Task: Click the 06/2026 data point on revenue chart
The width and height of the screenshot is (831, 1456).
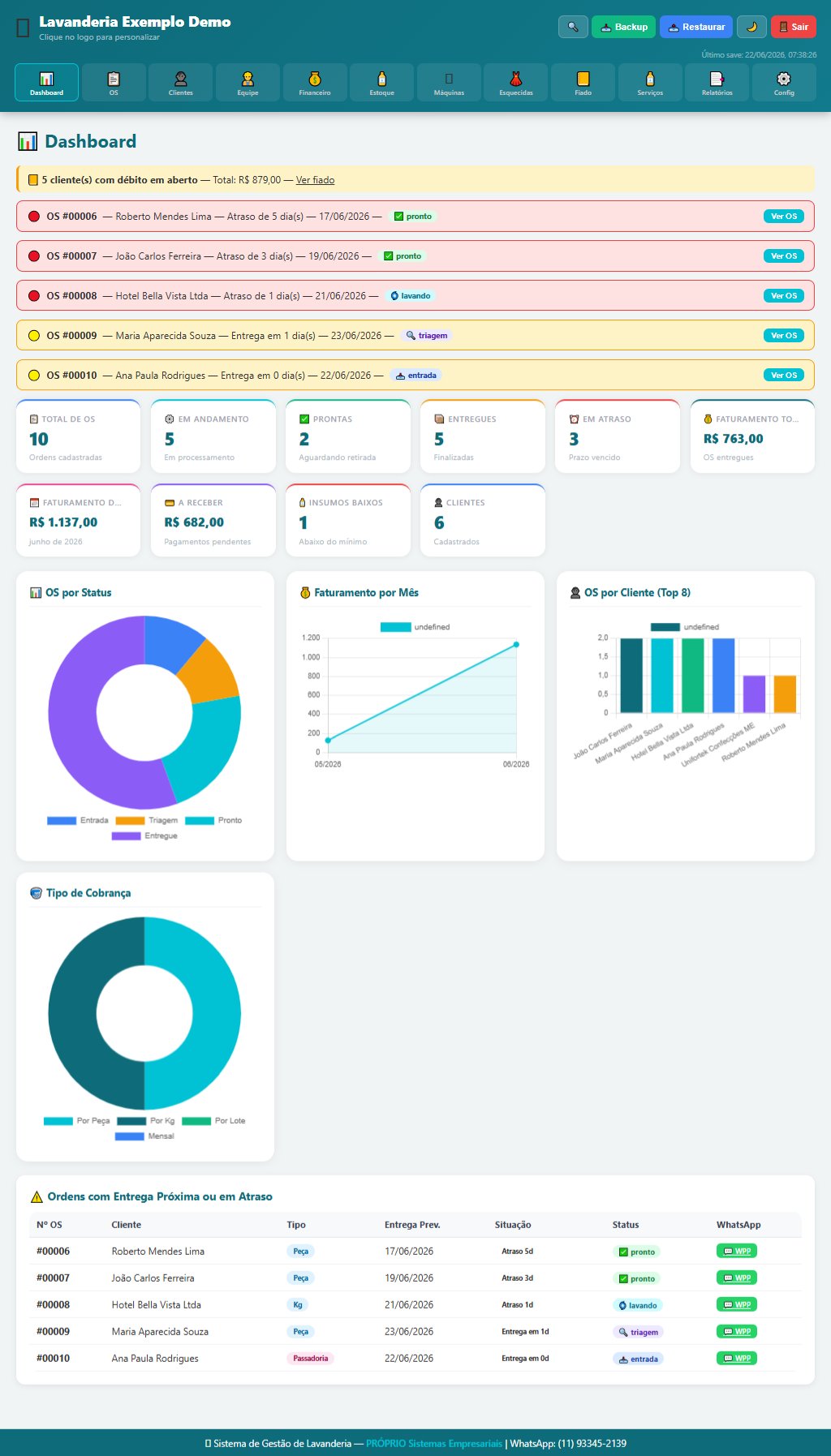Action: pos(516,645)
